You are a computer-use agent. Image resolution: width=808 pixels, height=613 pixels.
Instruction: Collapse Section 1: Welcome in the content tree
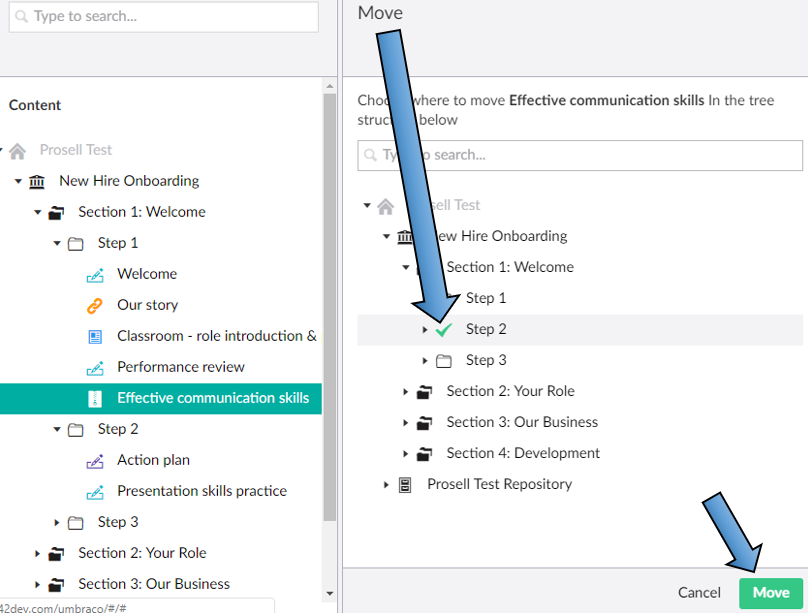[37, 211]
